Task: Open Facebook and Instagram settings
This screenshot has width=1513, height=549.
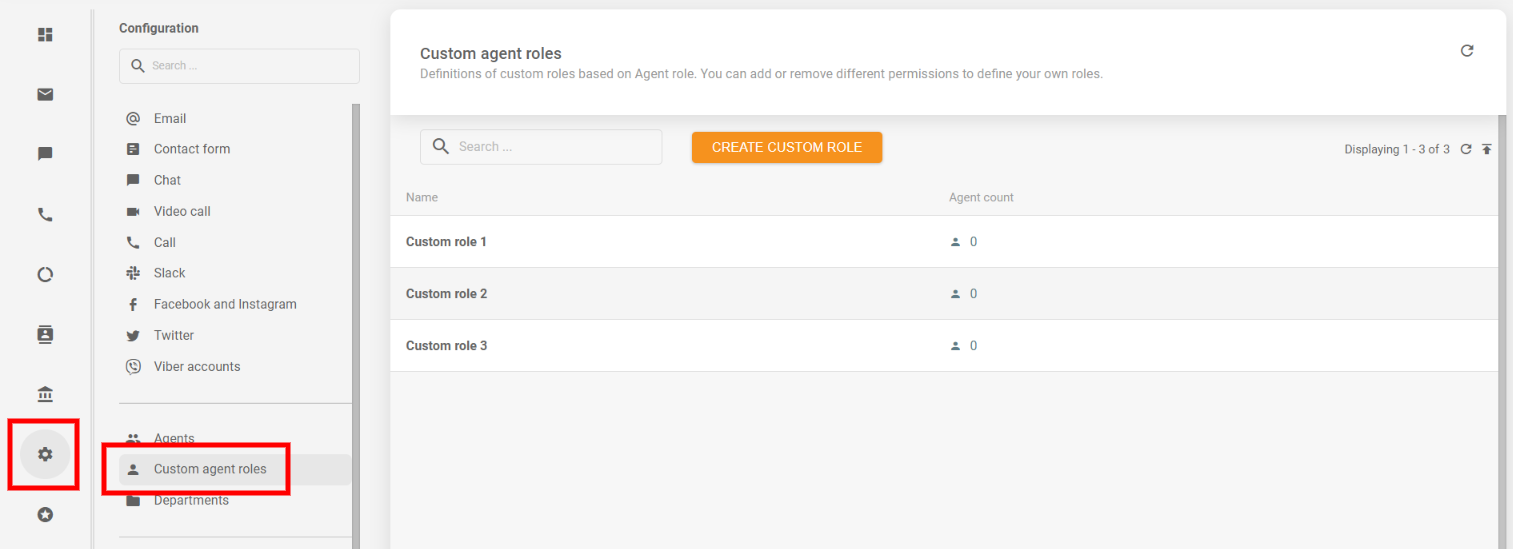Action: pos(225,304)
